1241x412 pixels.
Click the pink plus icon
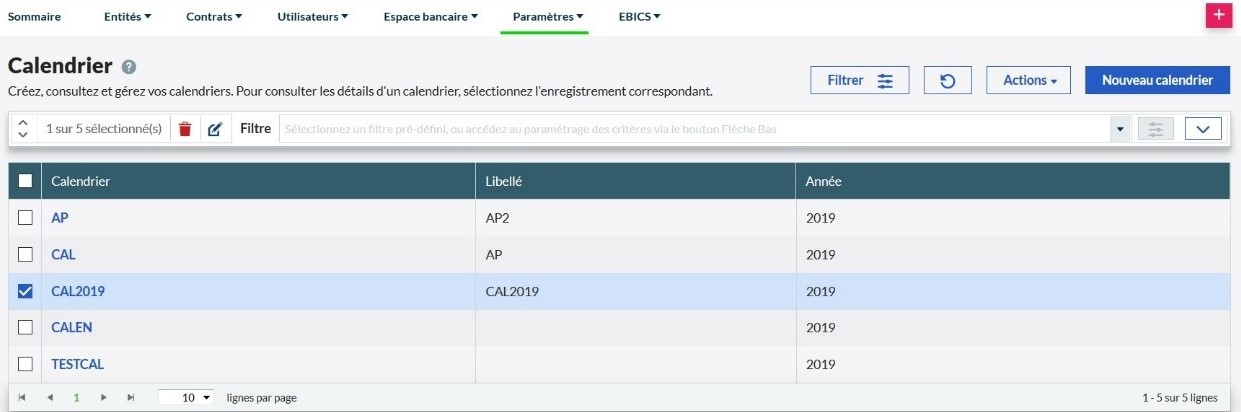(x=1218, y=16)
